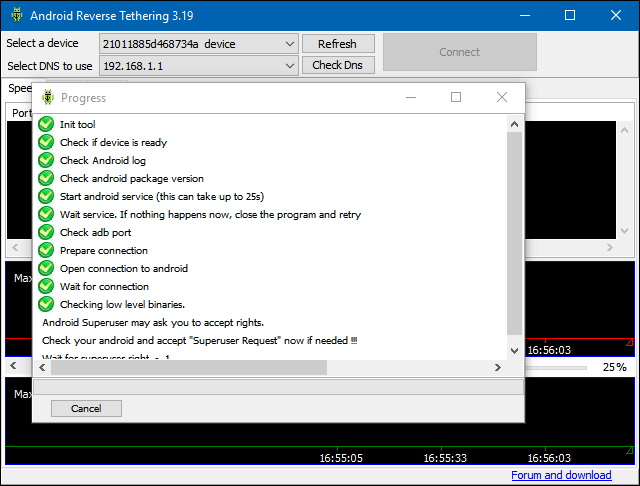Click left arrow beside zoom slider in main window
The height and width of the screenshot is (486, 640).
(13, 366)
